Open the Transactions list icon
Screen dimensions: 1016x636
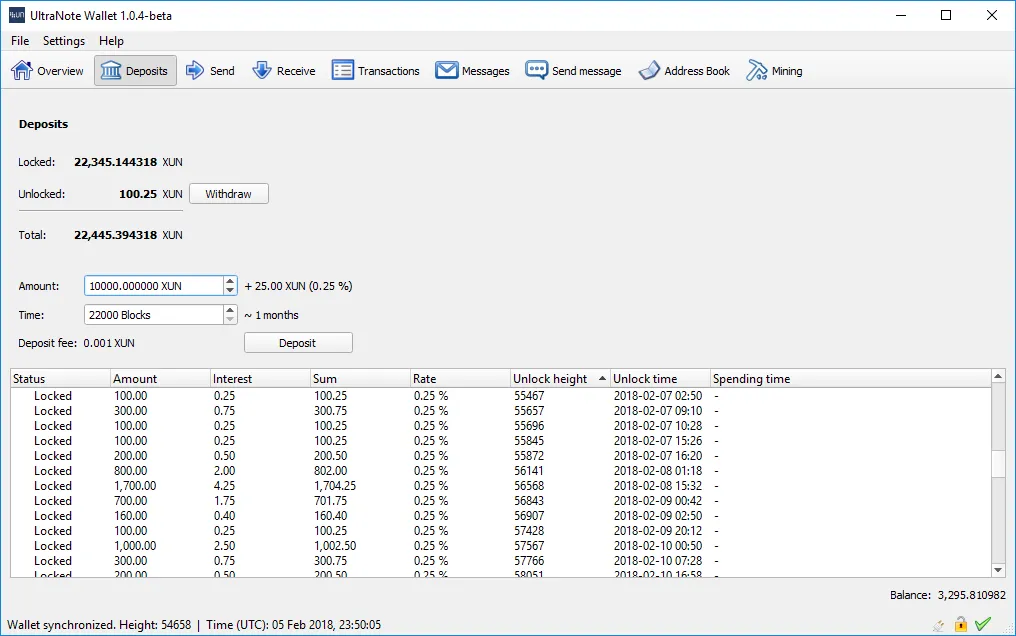click(343, 71)
